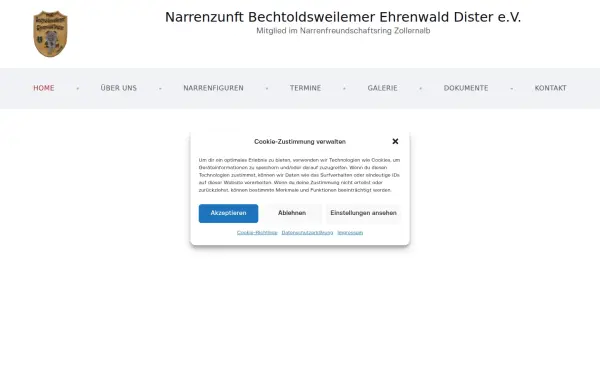Accept cookies with Akzeptieren button
This screenshot has width=600, height=375.
(x=228, y=213)
